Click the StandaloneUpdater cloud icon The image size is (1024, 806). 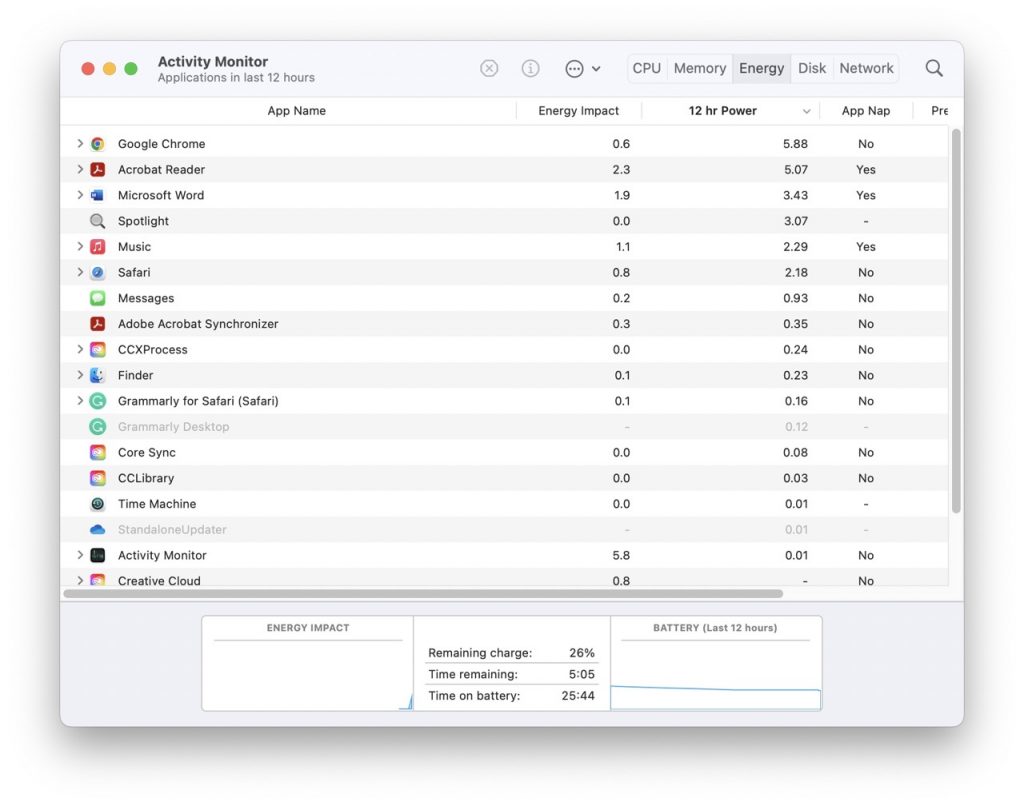tap(98, 529)
